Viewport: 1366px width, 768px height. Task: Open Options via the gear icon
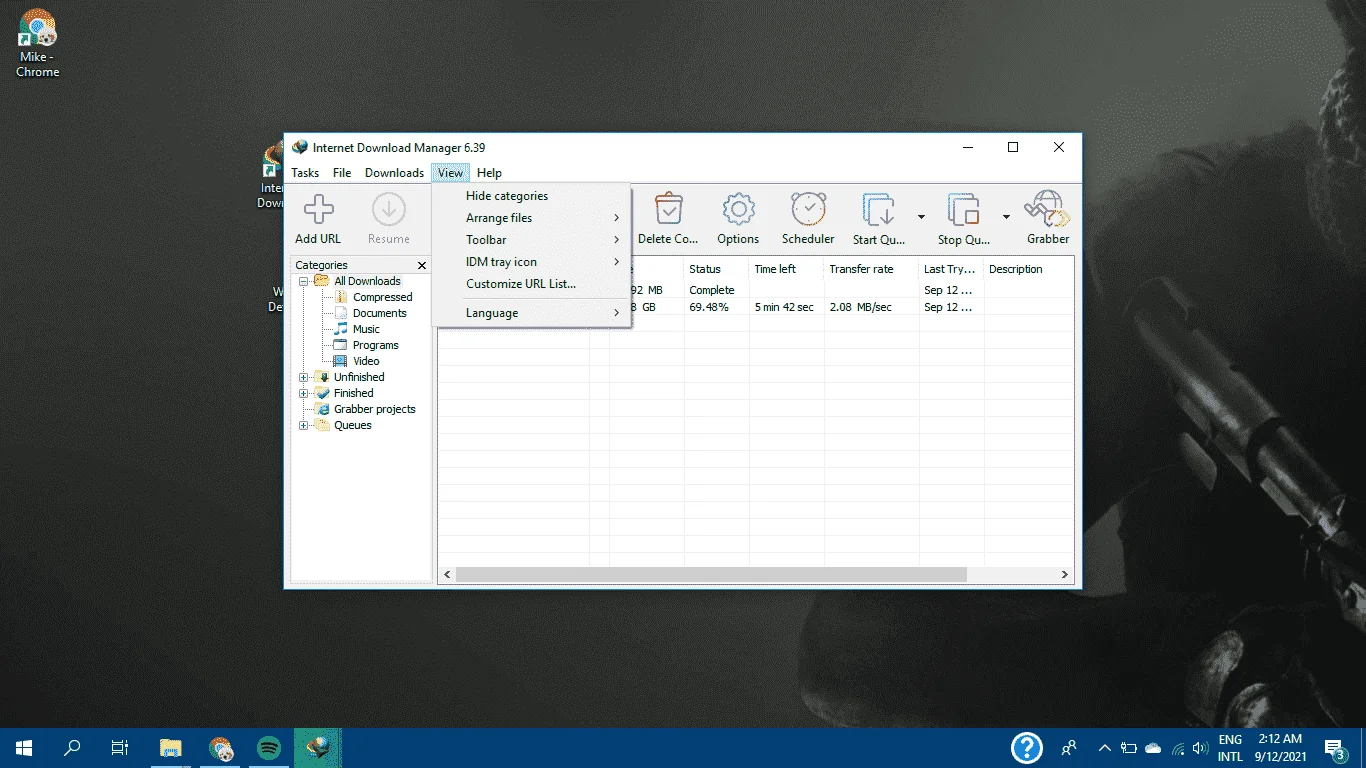pyautogui.click(x=738, y=210)
